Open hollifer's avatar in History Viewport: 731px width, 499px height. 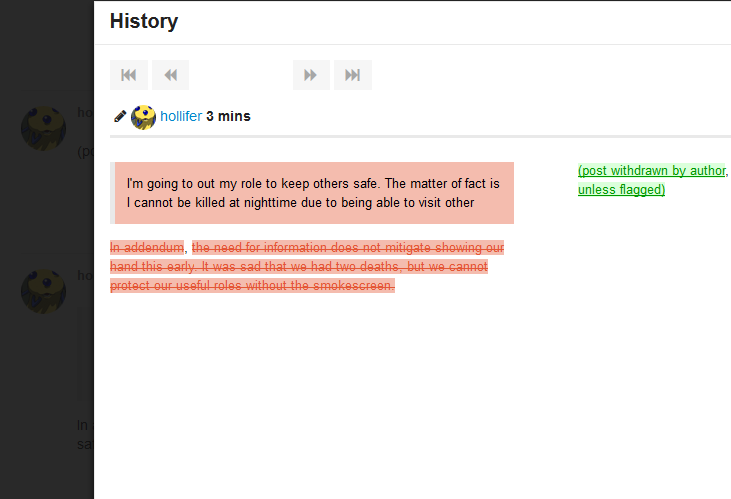pyautogui.click(x=143, y=117)
